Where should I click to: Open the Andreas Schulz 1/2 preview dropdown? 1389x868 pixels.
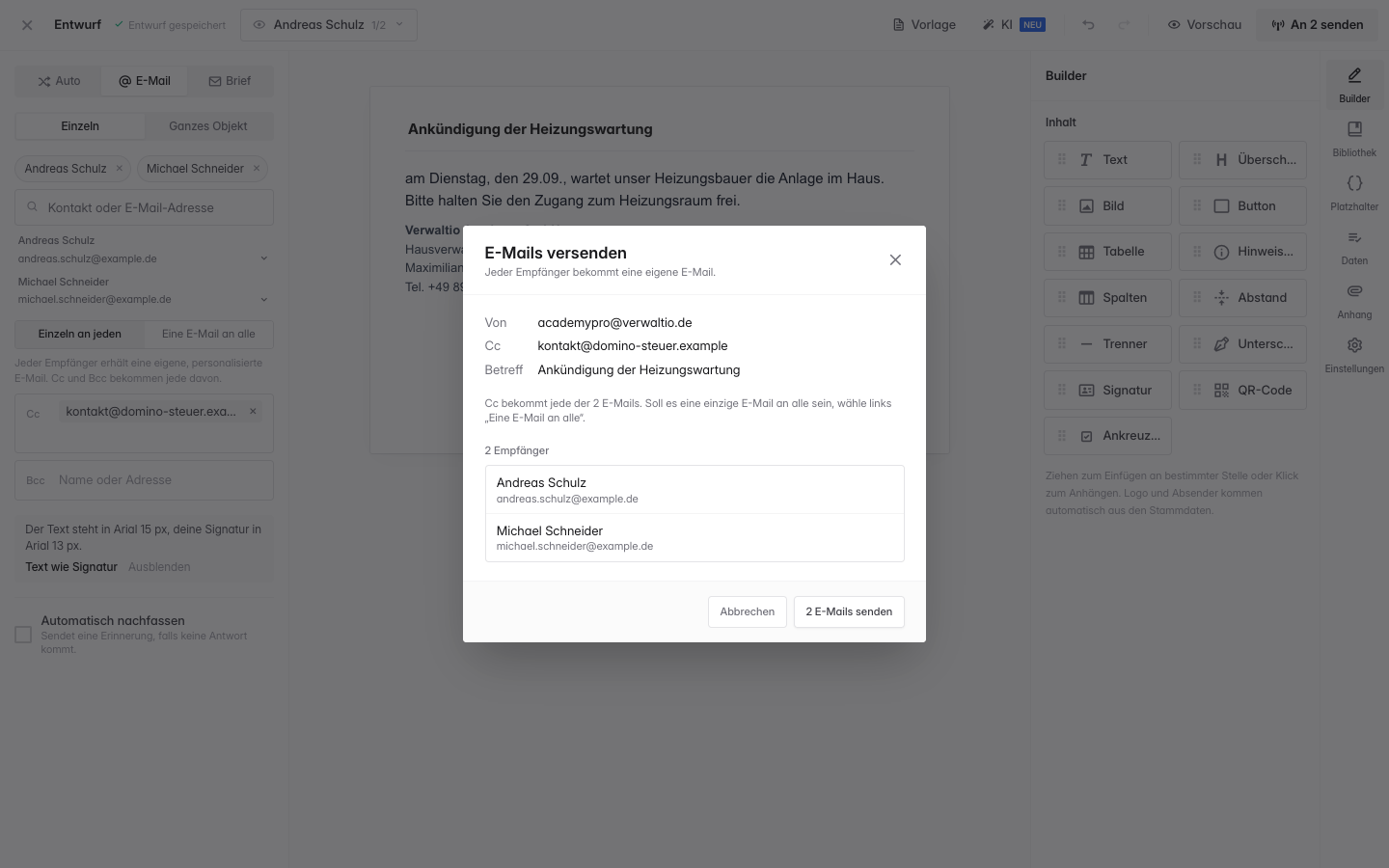tap(329, 25)
